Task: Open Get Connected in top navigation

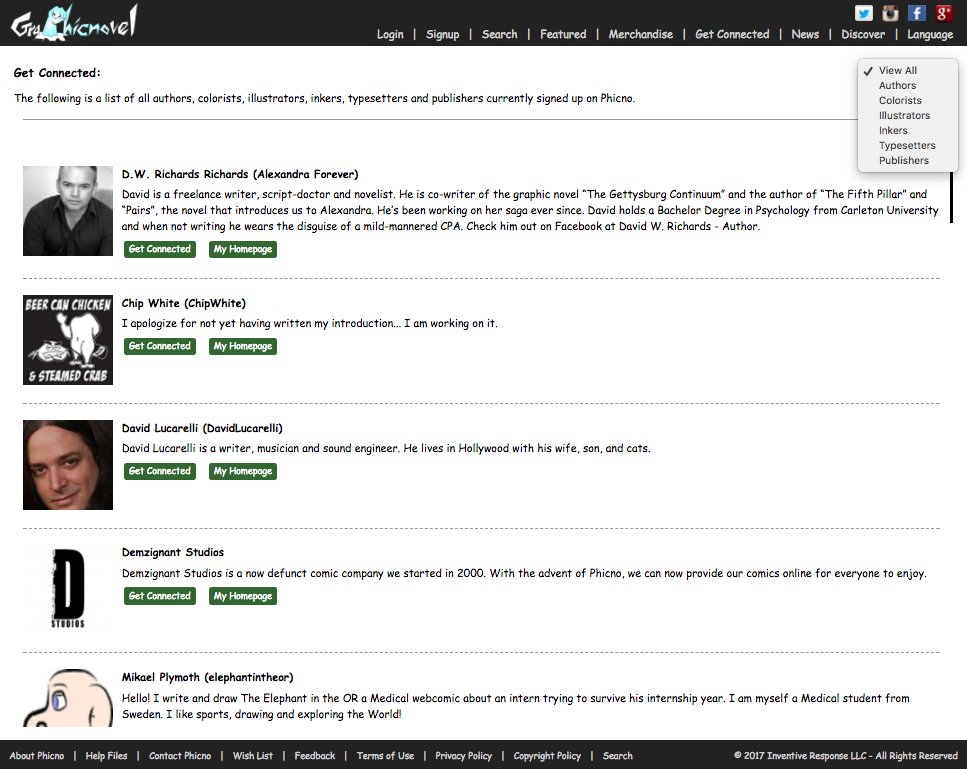Action: 732,35
